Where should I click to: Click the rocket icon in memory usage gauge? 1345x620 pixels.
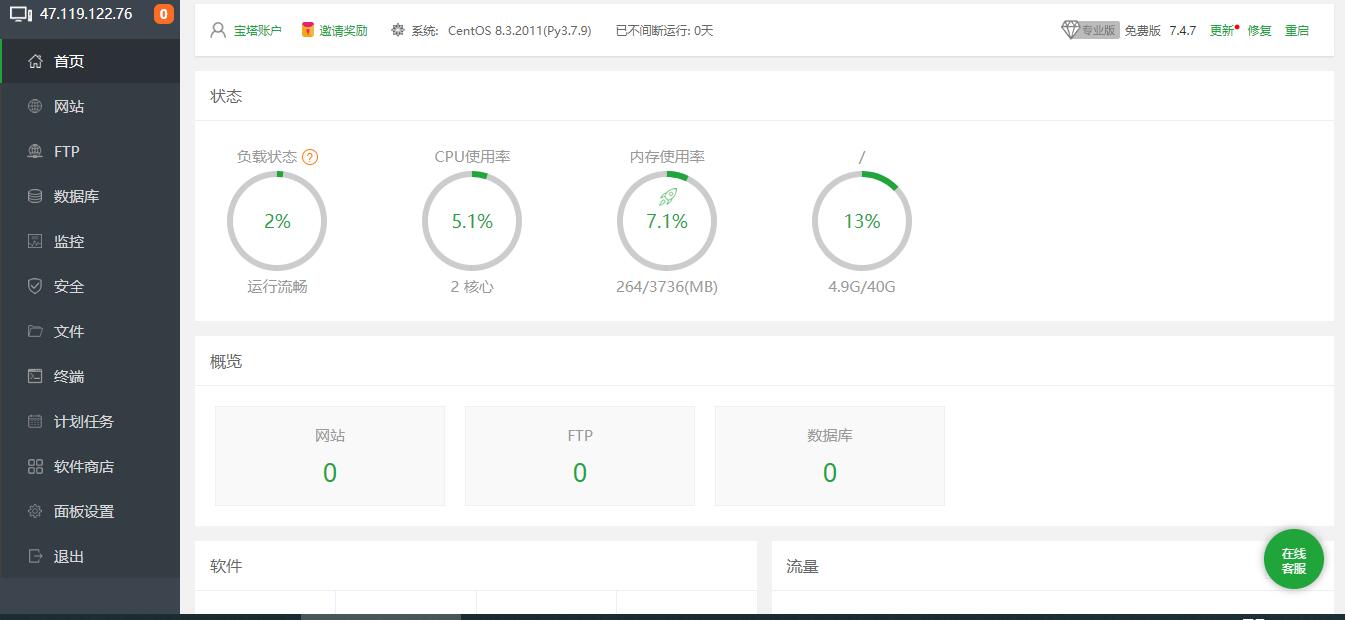click(667, 198)
